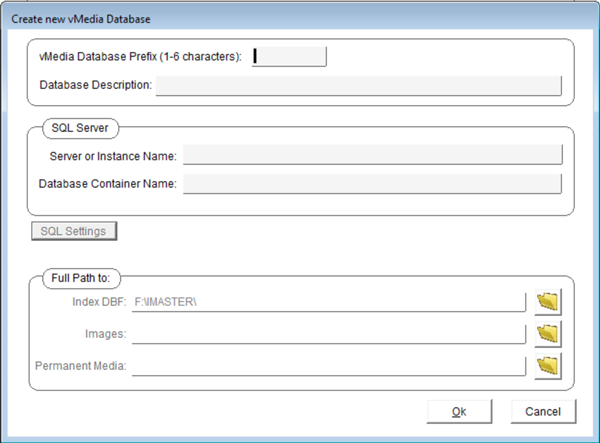The width and height of the screenshot is (600, 443).
Task: Browse folder for Index DBF path
Action: [548, 302]
